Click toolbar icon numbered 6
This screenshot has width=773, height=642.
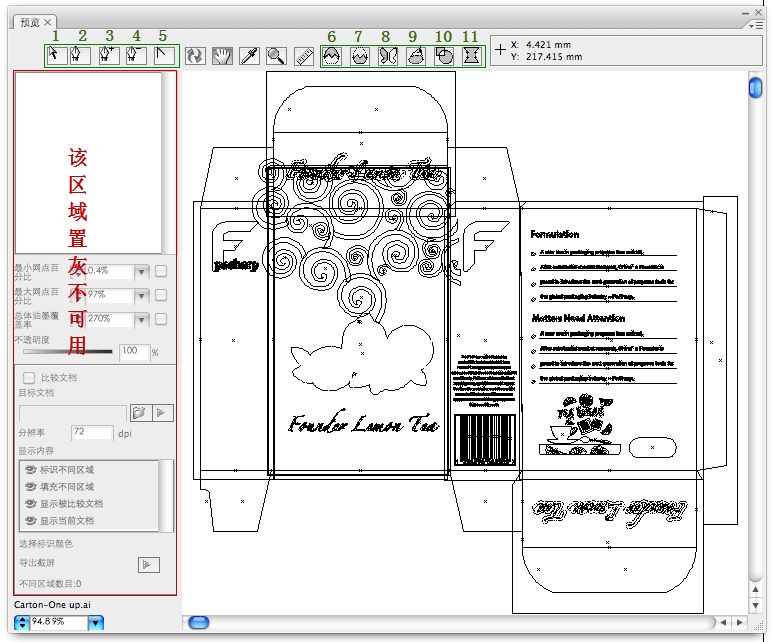(332, 57)
